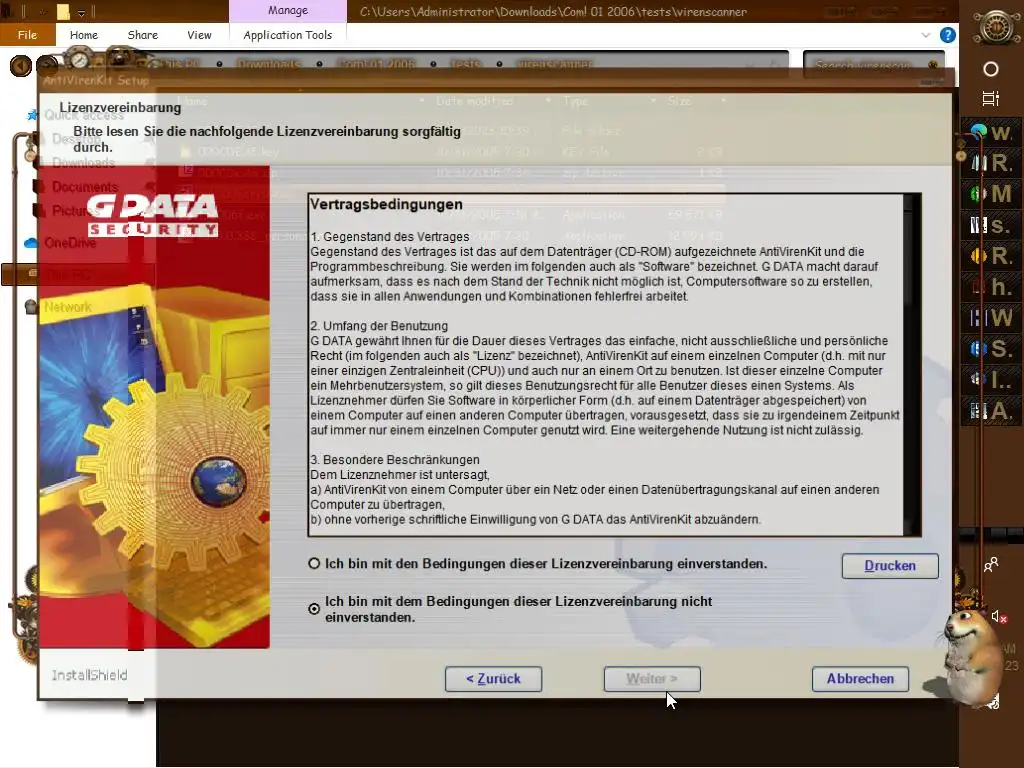Image resolution: width=1024 pixels, height=768 pixels.
Task: Cancel setup with the Abbrechen button
Action: (x=860, y=679)
